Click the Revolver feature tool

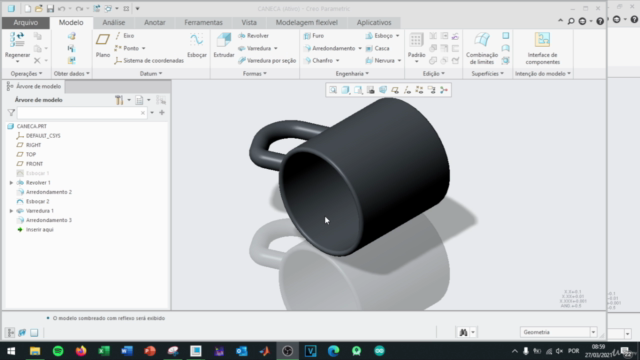pos(253,36)
